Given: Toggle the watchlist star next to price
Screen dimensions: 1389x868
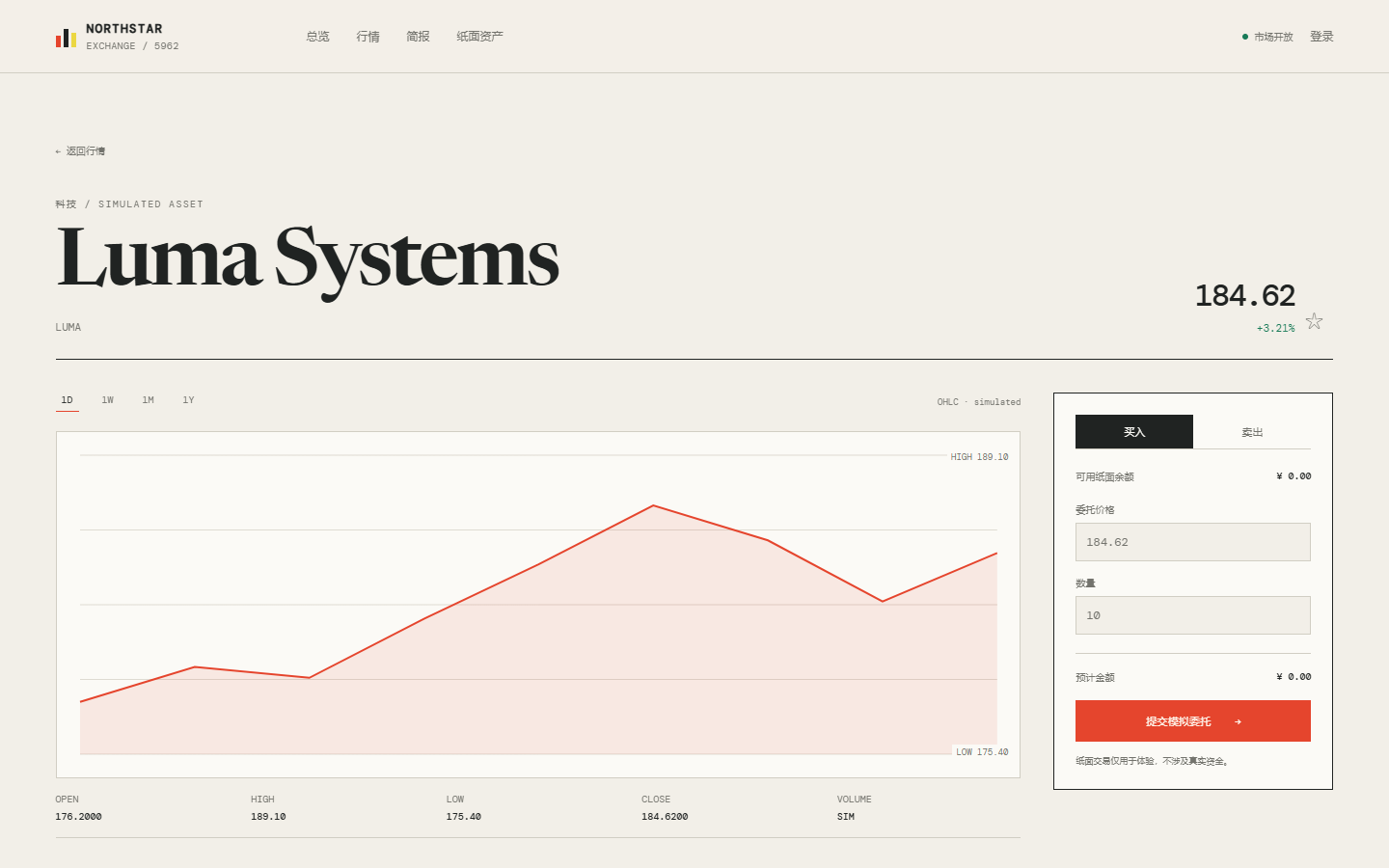Looking at the screenshot, I should click(x=1314, y=321).
